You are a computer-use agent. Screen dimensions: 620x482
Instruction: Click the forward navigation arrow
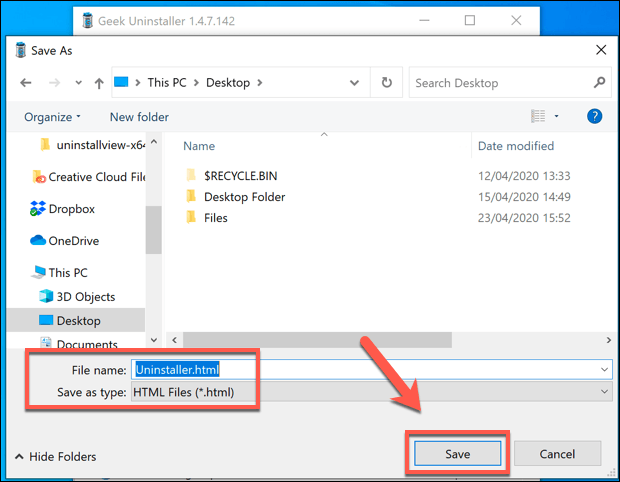(54, 83)
